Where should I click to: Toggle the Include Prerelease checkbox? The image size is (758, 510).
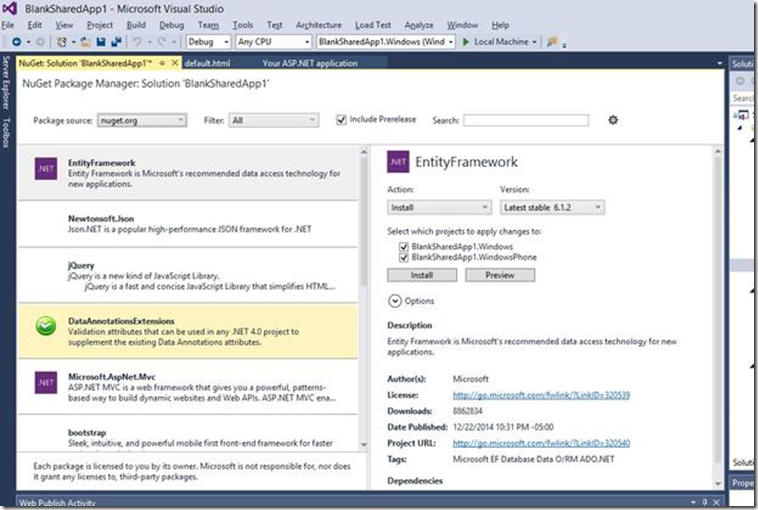[341, 120]
